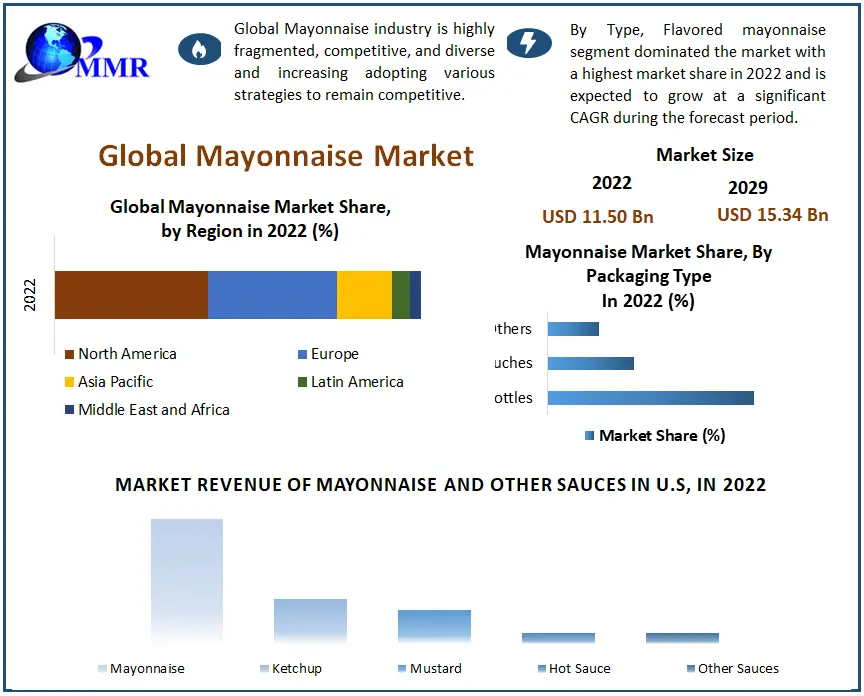Screen dimensions: 864x696
Task: Click the Global Mayonnaise Market title
Action: pyautogui.click(x=286, y=156)
